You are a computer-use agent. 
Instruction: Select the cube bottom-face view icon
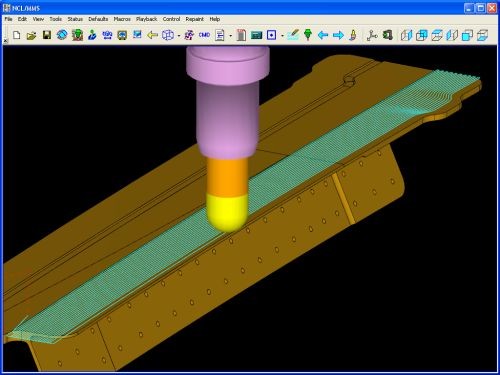tap(482, 35)
